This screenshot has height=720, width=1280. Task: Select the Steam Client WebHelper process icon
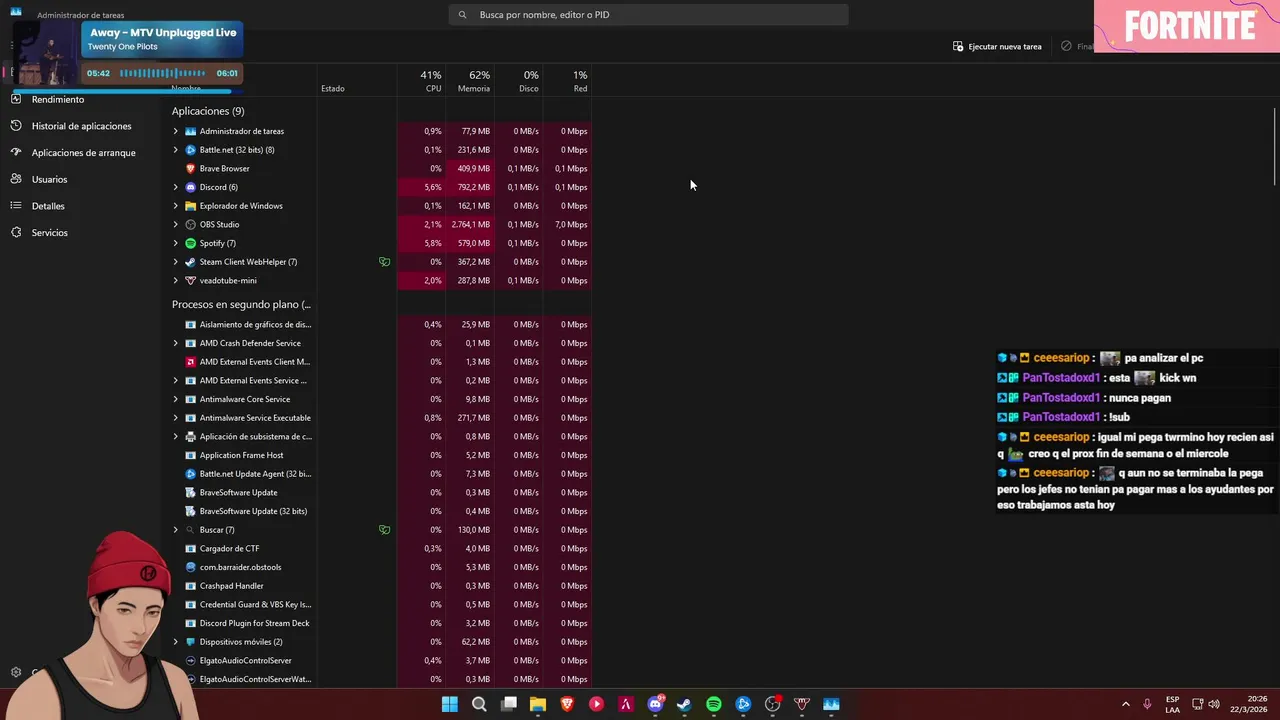tap(191, 262)
